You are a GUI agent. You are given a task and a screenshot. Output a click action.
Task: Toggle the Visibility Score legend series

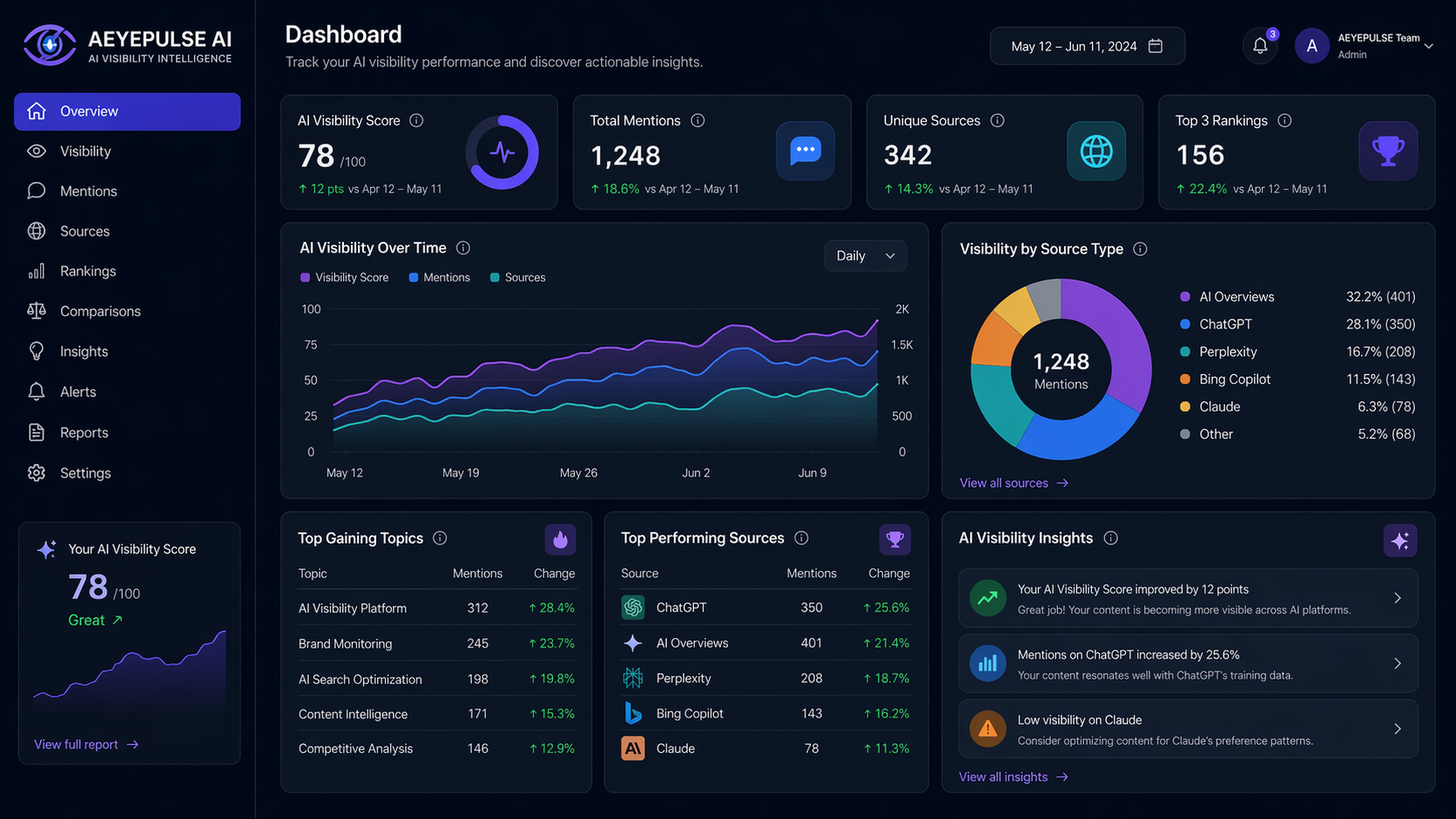[x=344, y=278]
